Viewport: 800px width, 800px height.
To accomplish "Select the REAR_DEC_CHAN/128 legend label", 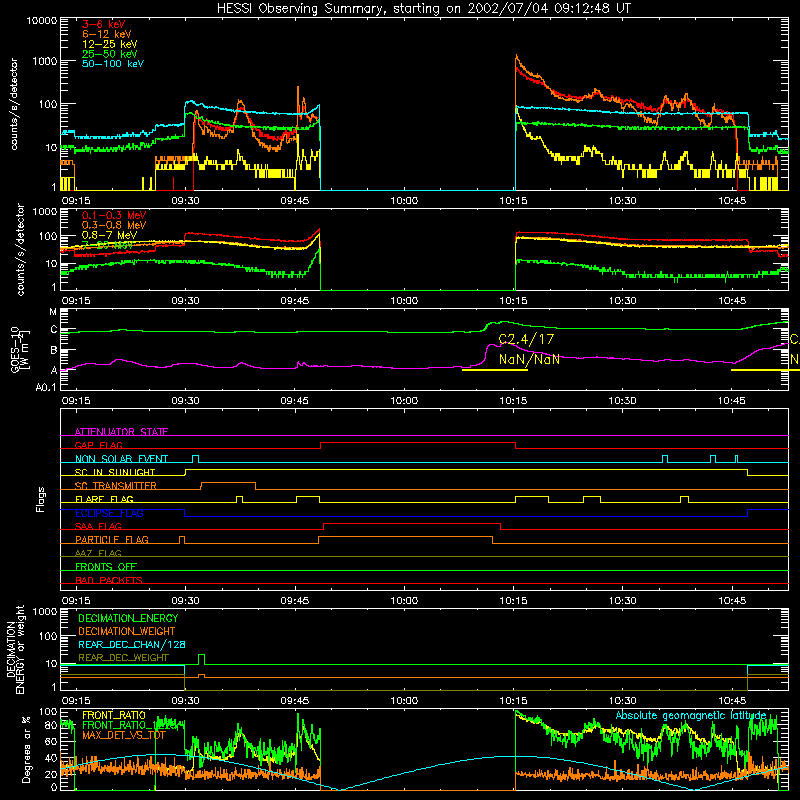I will pyautogui.click(x=132, y=645).
